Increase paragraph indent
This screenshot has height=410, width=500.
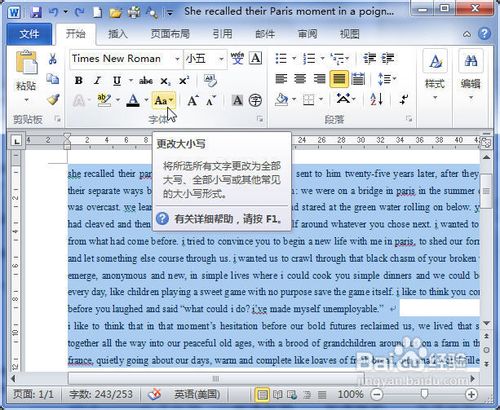tap(388, 58)
